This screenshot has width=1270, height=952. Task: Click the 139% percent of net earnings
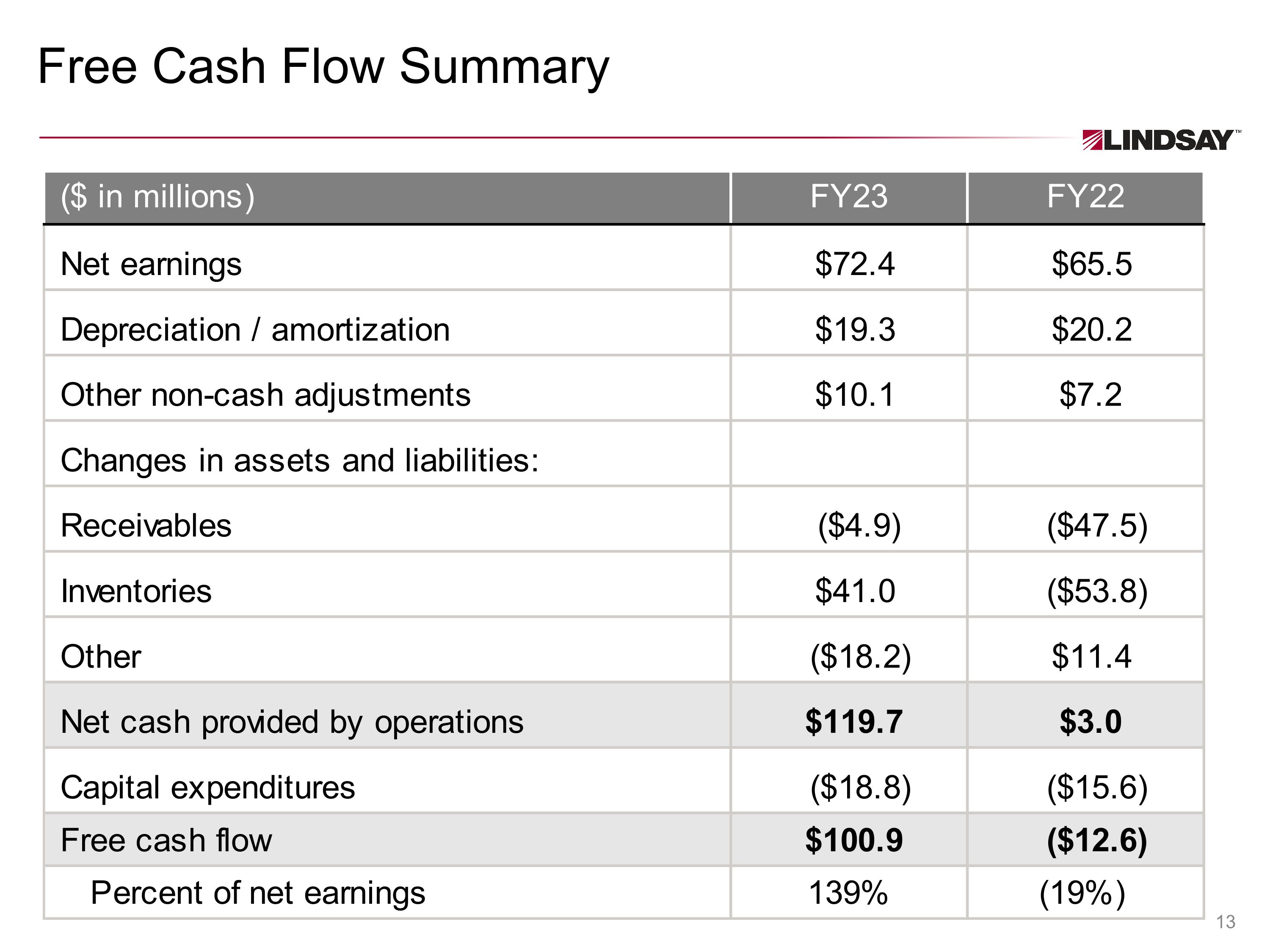(x=848, y=893)
